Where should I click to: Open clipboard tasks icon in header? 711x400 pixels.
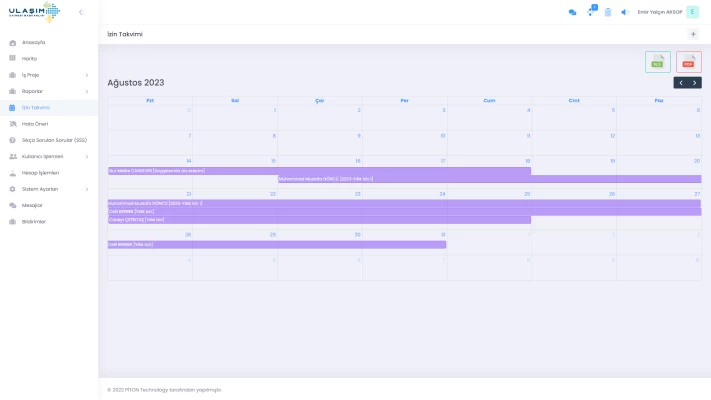608,12
